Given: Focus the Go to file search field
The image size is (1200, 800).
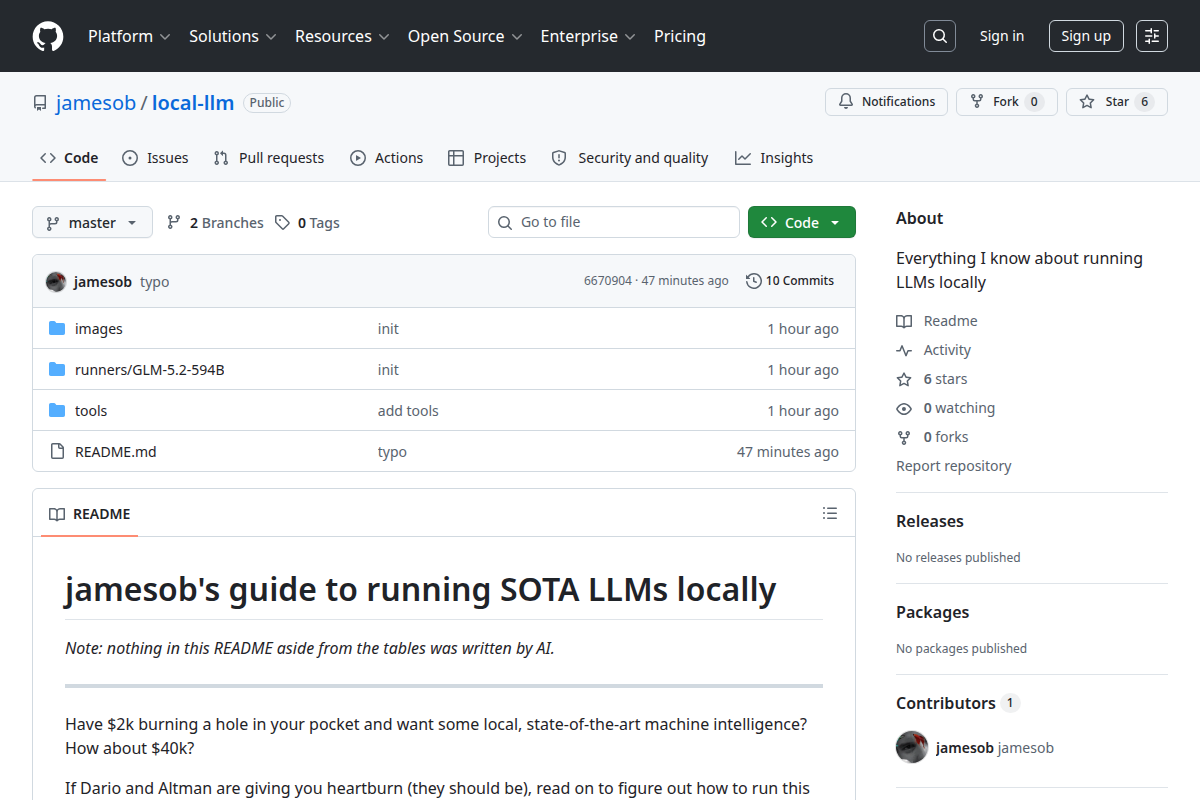Looking at the screenshot, I should (x=614, y=222).
